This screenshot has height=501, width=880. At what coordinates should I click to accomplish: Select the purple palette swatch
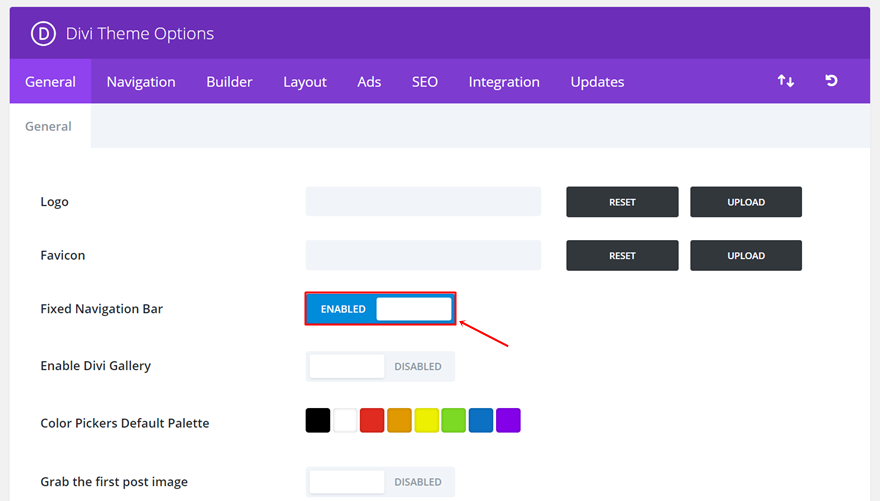[508, 421]
